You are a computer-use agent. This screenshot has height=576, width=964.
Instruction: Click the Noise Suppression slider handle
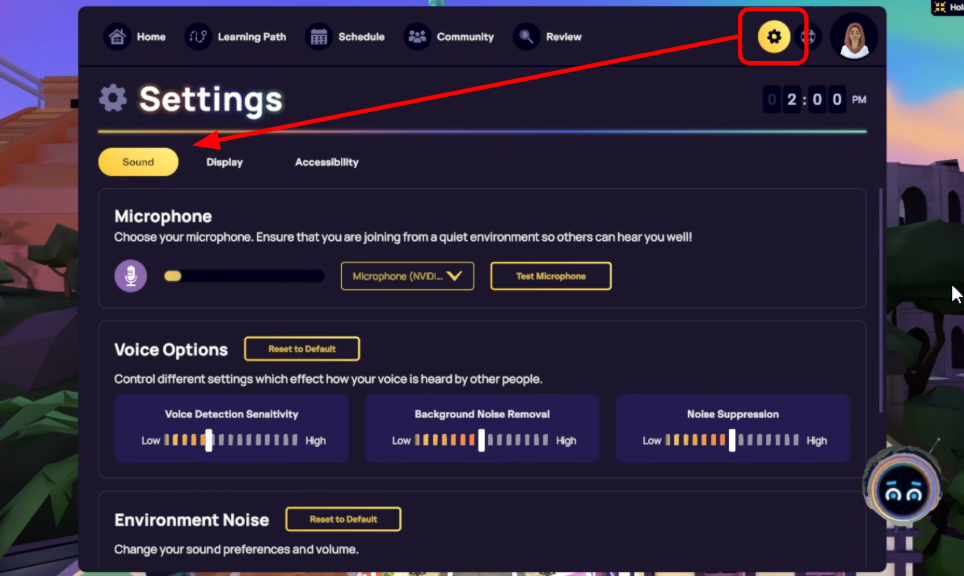coord(732,440)
